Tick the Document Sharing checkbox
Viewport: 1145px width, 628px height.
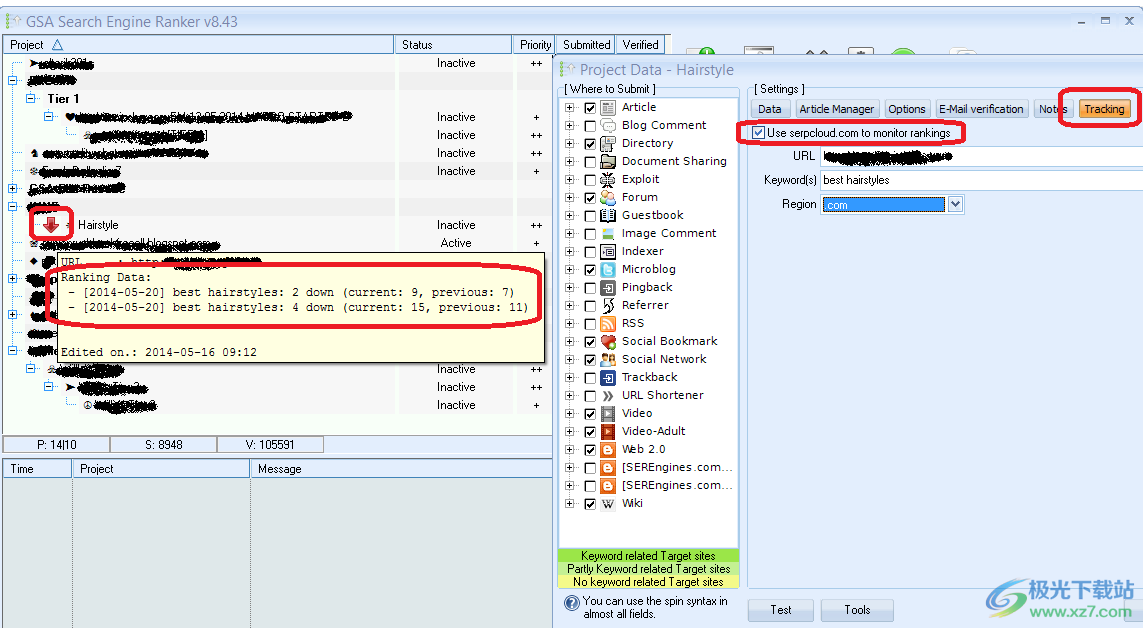(590, 162)
